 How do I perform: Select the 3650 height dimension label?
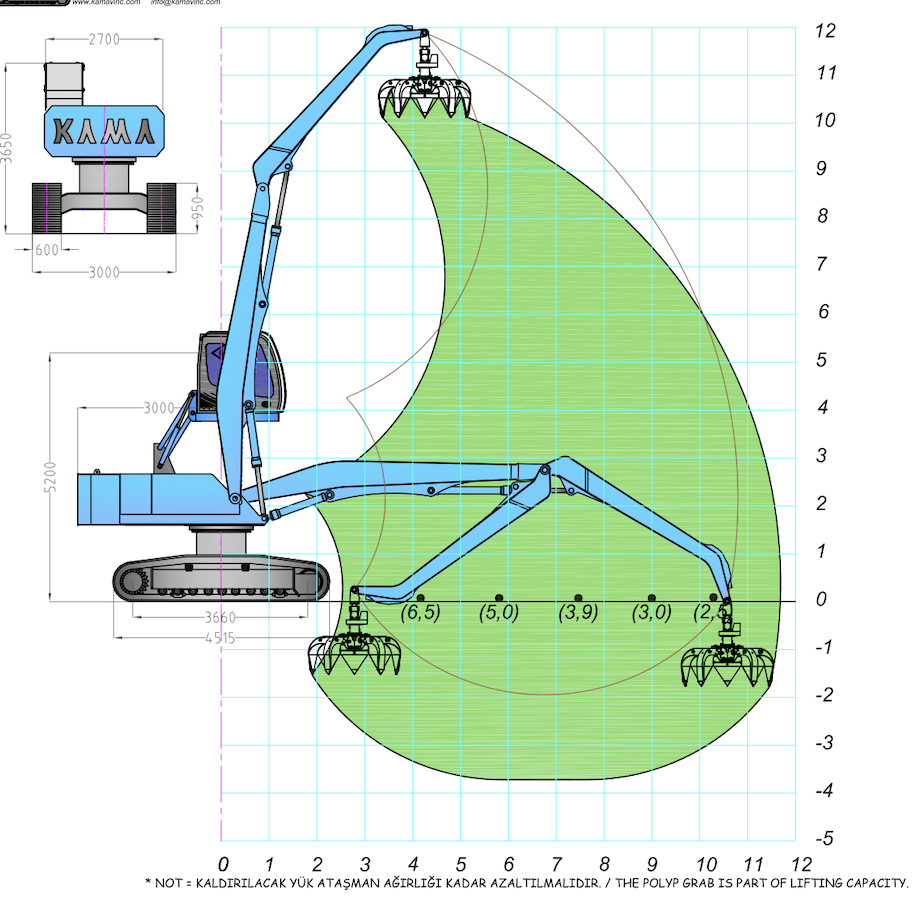(6, 148)
